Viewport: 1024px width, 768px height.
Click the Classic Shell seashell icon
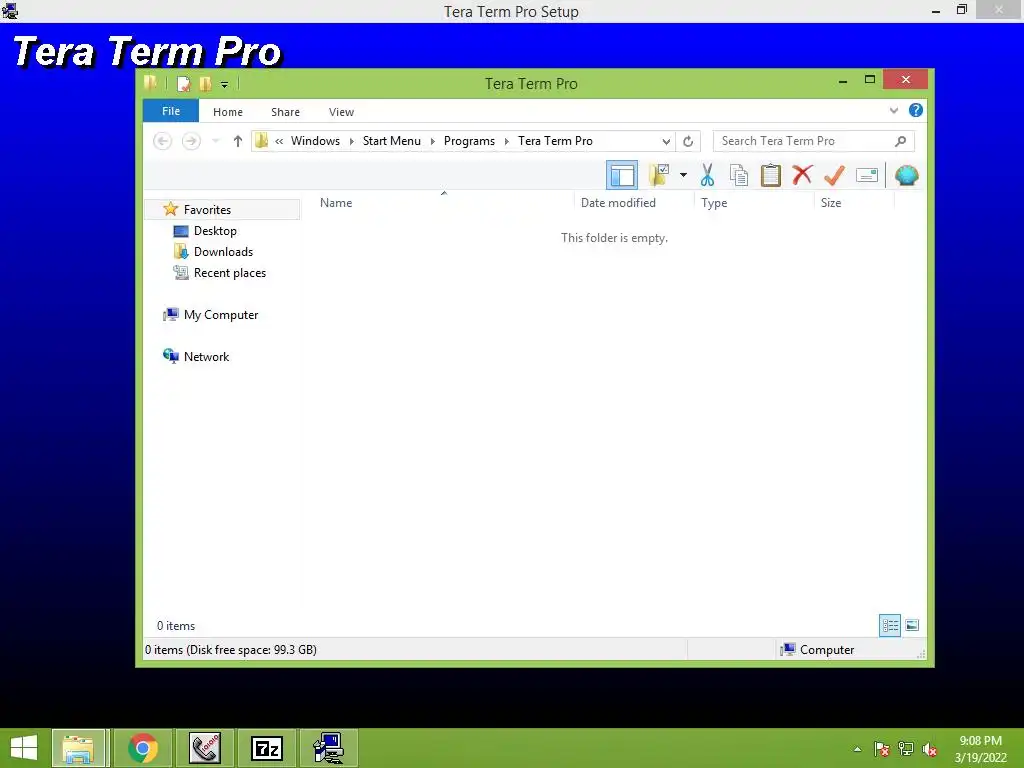[906, 175]
